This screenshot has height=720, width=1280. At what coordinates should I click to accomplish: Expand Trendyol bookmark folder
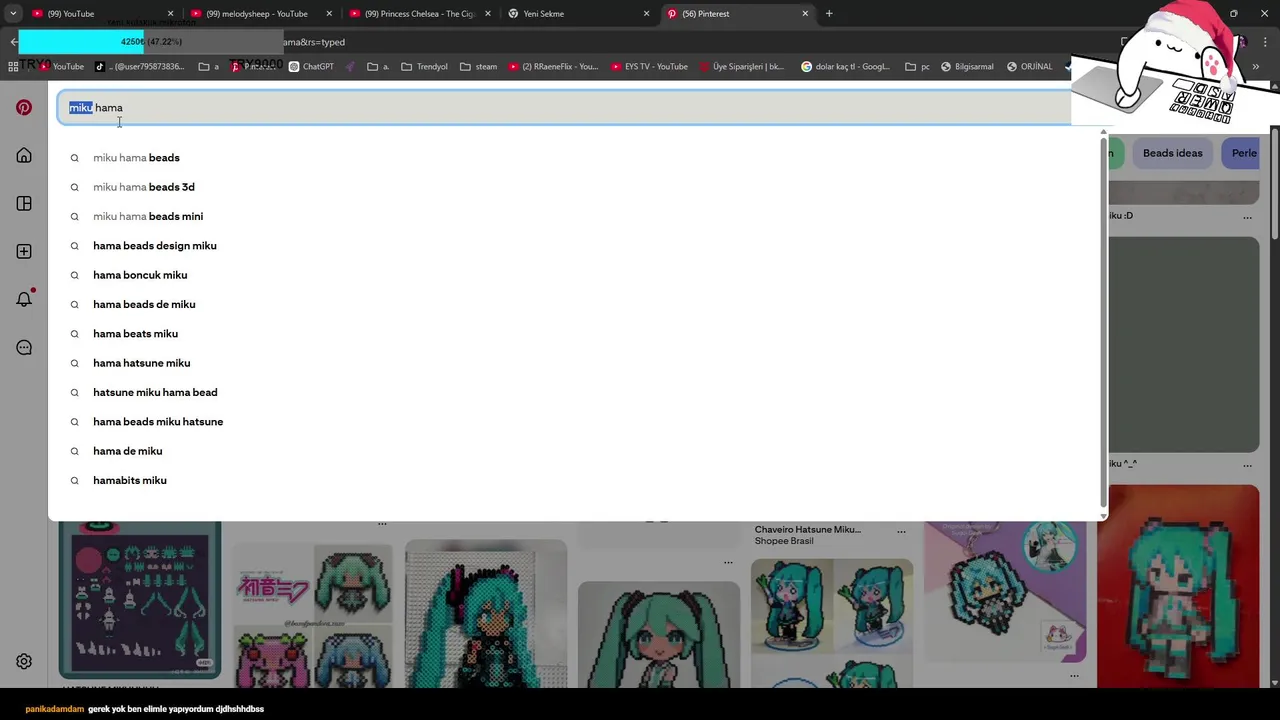pos(424,66)
